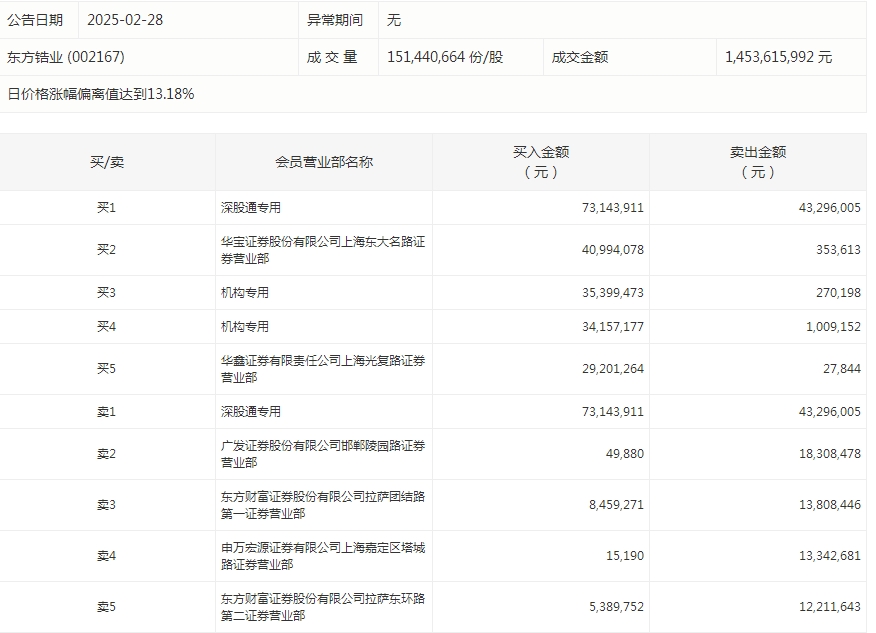Select buy amount 40,994,078
876x633 pixels.
click(613, 250)
